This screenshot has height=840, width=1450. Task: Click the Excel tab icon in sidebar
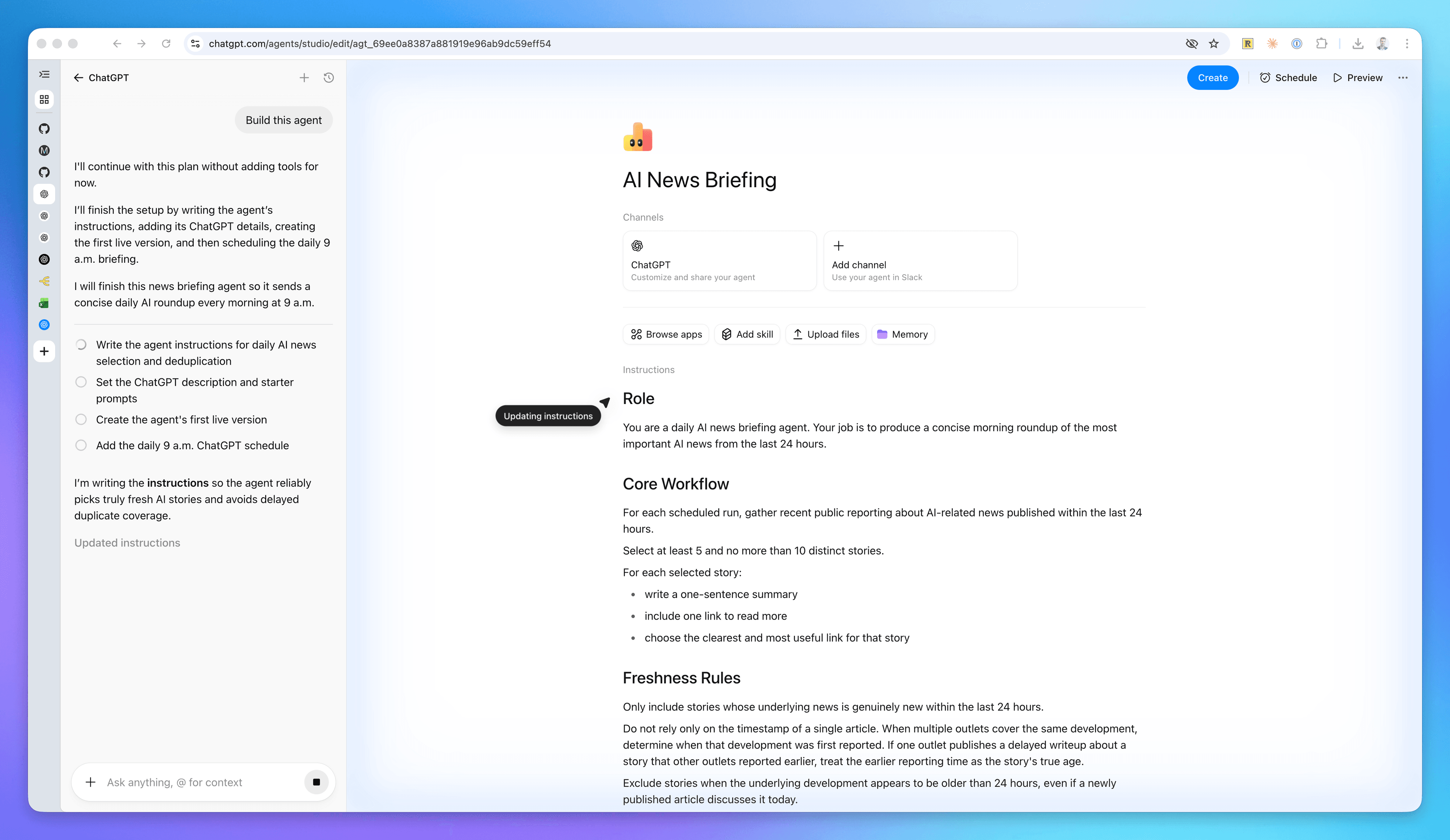click(x=44, y=303)
